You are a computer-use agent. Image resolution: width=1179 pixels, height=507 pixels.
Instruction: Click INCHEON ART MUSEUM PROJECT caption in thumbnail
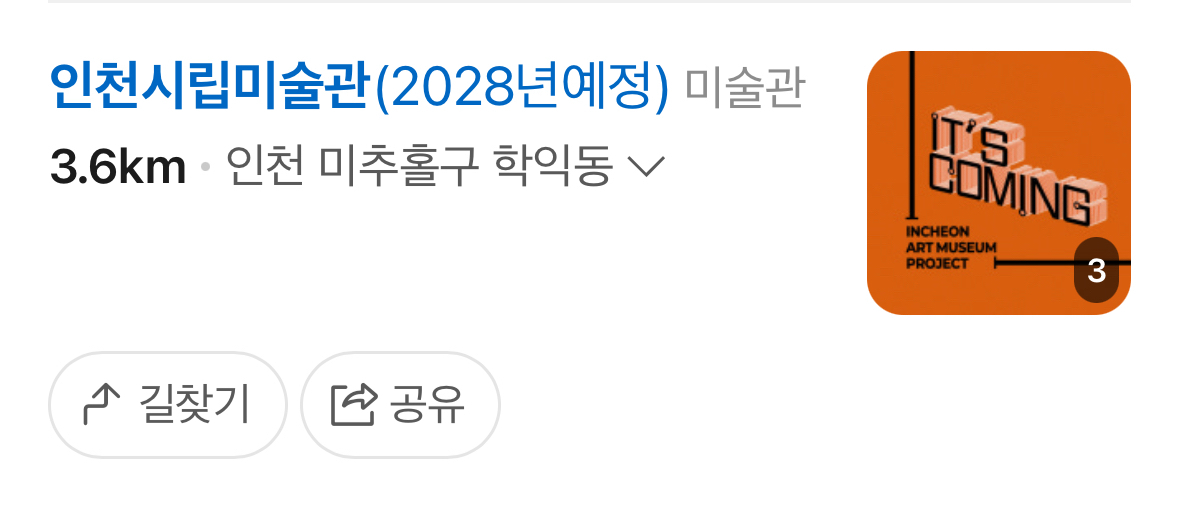[950, 247]
